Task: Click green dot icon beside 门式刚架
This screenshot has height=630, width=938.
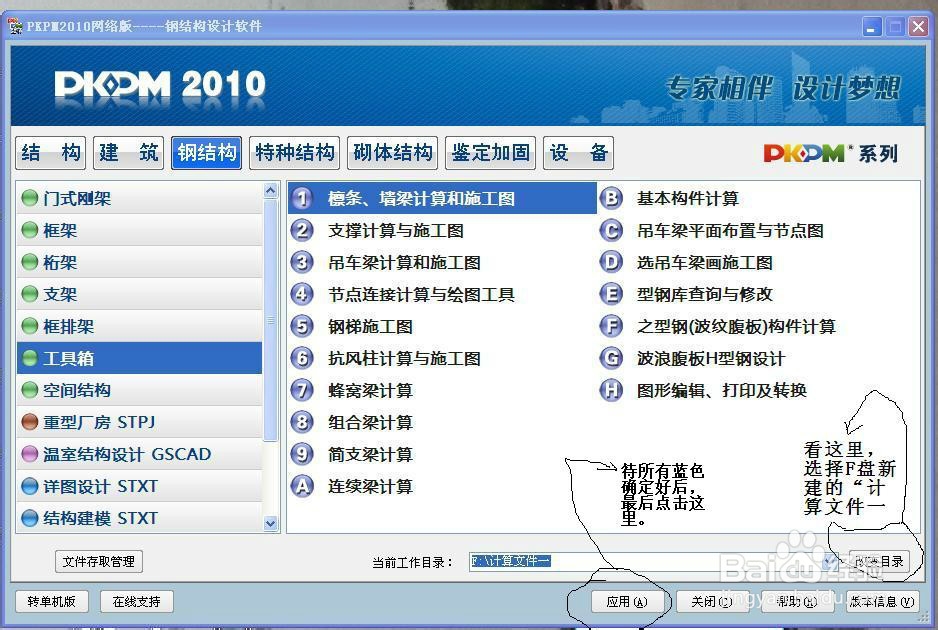Action: point(30,198)
